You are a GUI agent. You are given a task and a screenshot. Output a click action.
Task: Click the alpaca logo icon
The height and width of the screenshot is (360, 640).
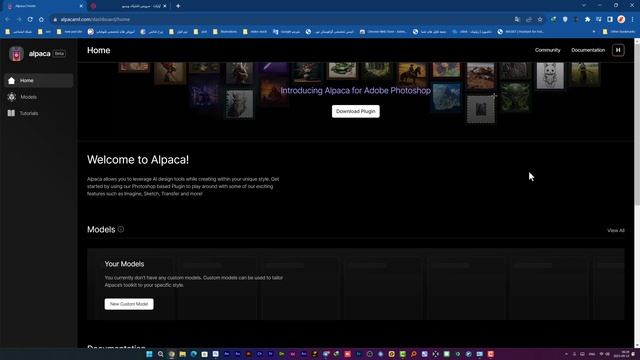pyautogui.click(x=16, y=53)
